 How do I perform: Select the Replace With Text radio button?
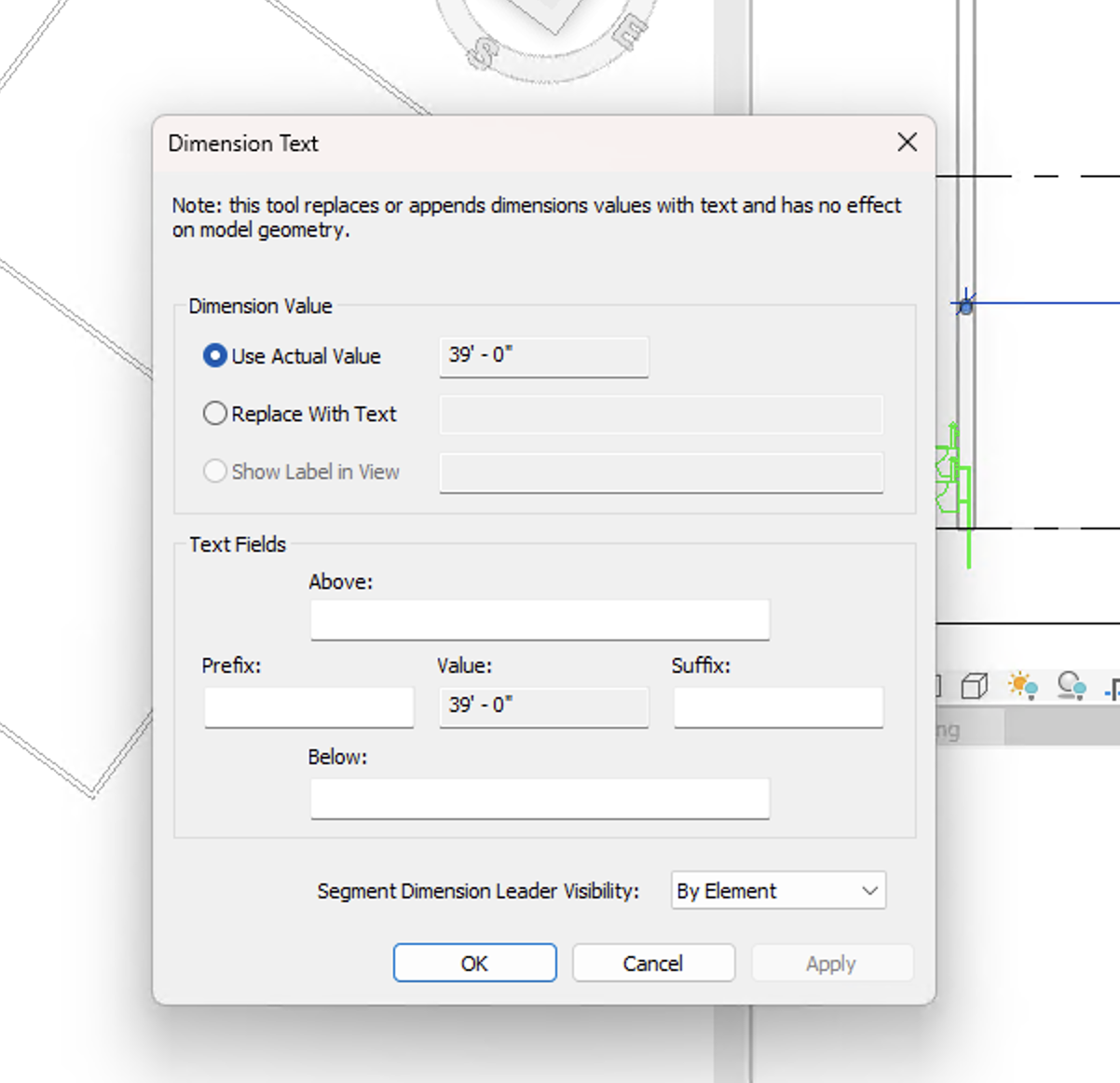tap(215, 413)
